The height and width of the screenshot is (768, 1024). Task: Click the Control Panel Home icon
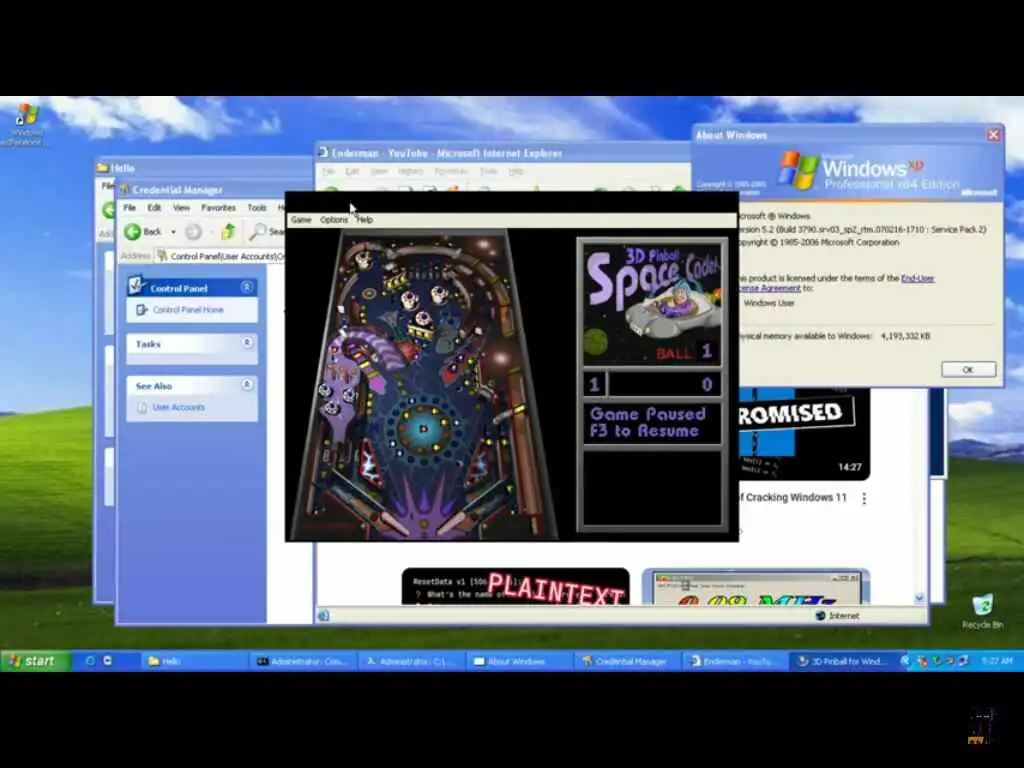click(x=142, y=310)
